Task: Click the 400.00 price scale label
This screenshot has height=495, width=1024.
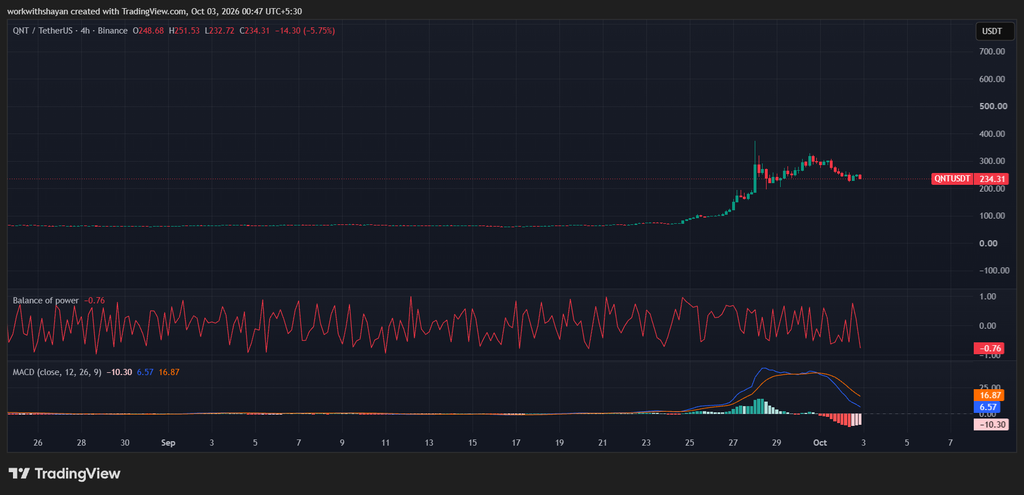Action: [x=991, y=134]
